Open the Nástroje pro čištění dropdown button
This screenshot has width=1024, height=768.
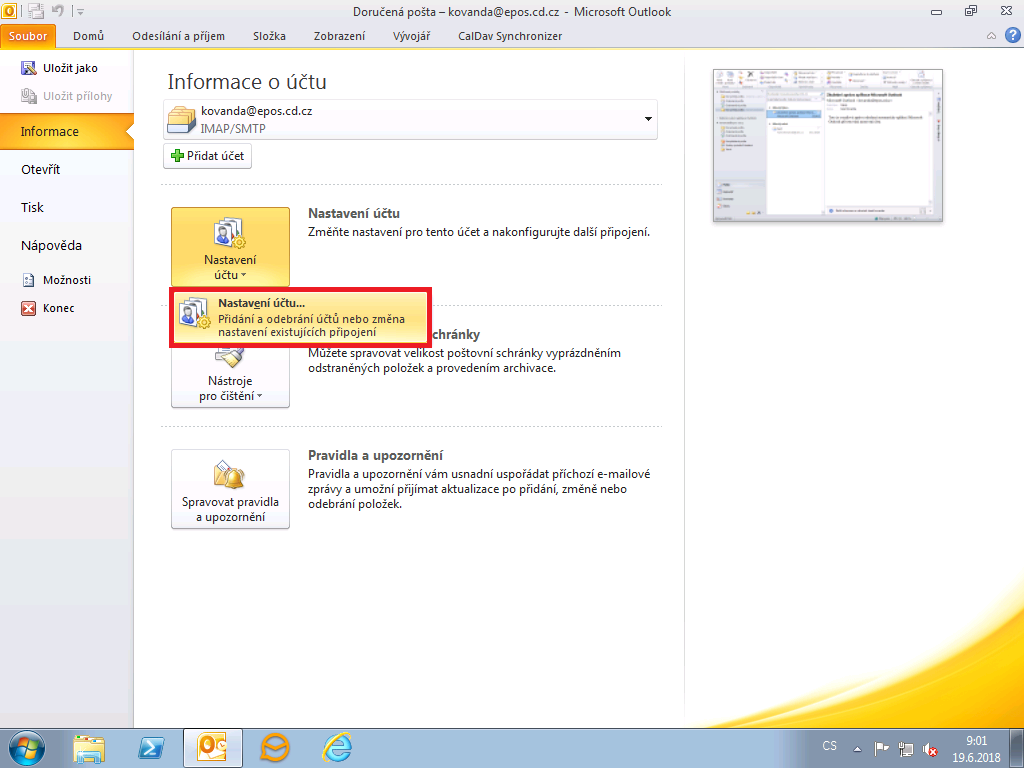[x=230, y=376]
